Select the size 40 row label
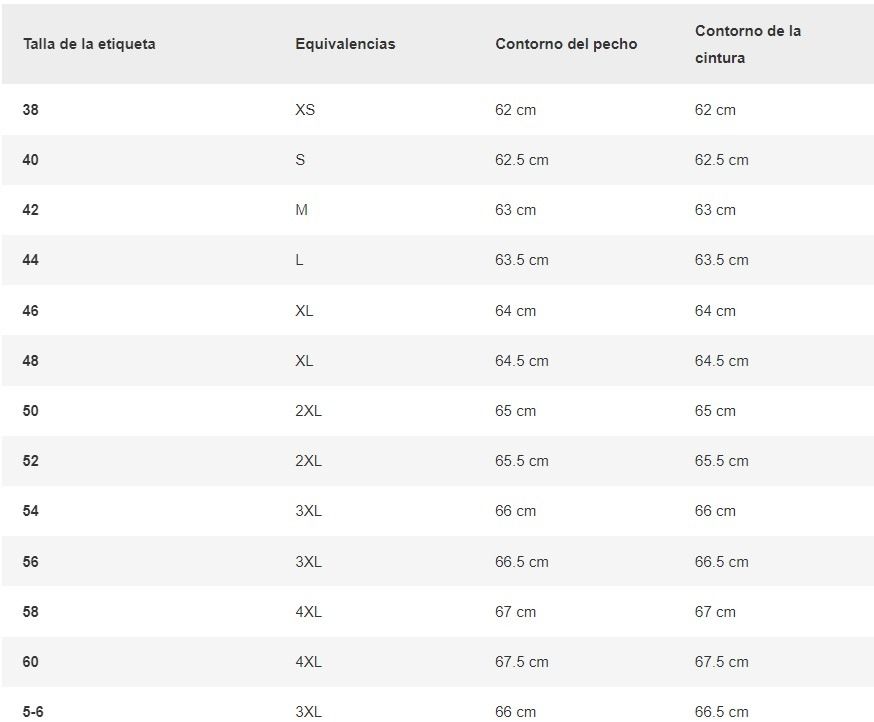 click(31, 160)
